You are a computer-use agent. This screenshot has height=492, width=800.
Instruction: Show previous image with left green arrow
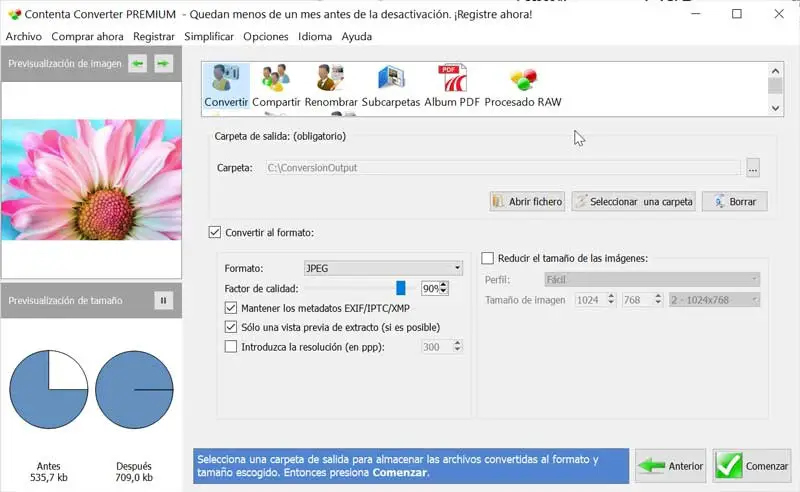[x=137, y=64]
